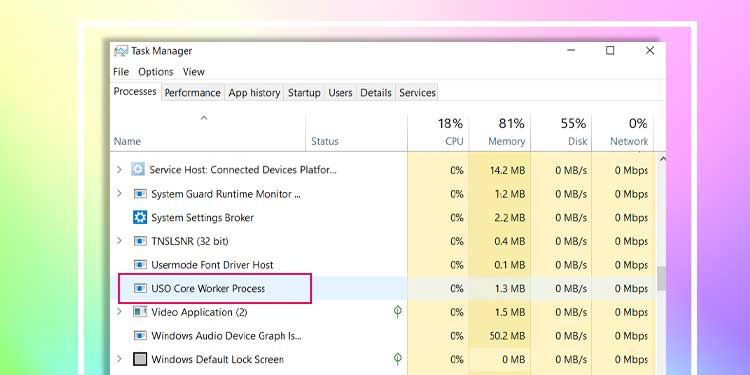Select the Usermode Font Driver Host name

(x=212, y=265)
